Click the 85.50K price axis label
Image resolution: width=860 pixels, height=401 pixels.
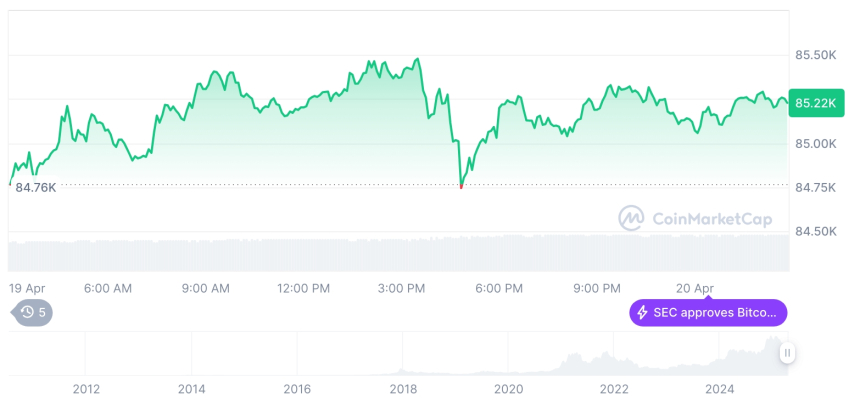pyautogui.click(x=815, y=55)
